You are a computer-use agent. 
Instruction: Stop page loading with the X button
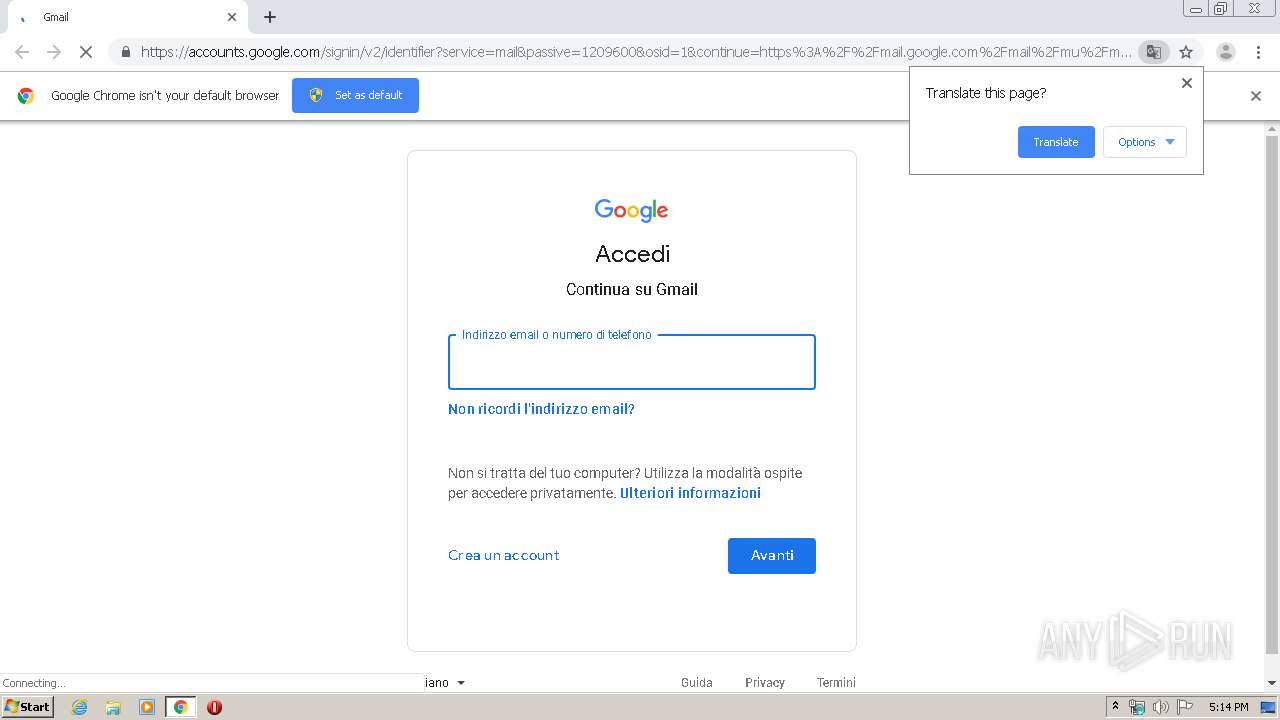pos(86,52)
